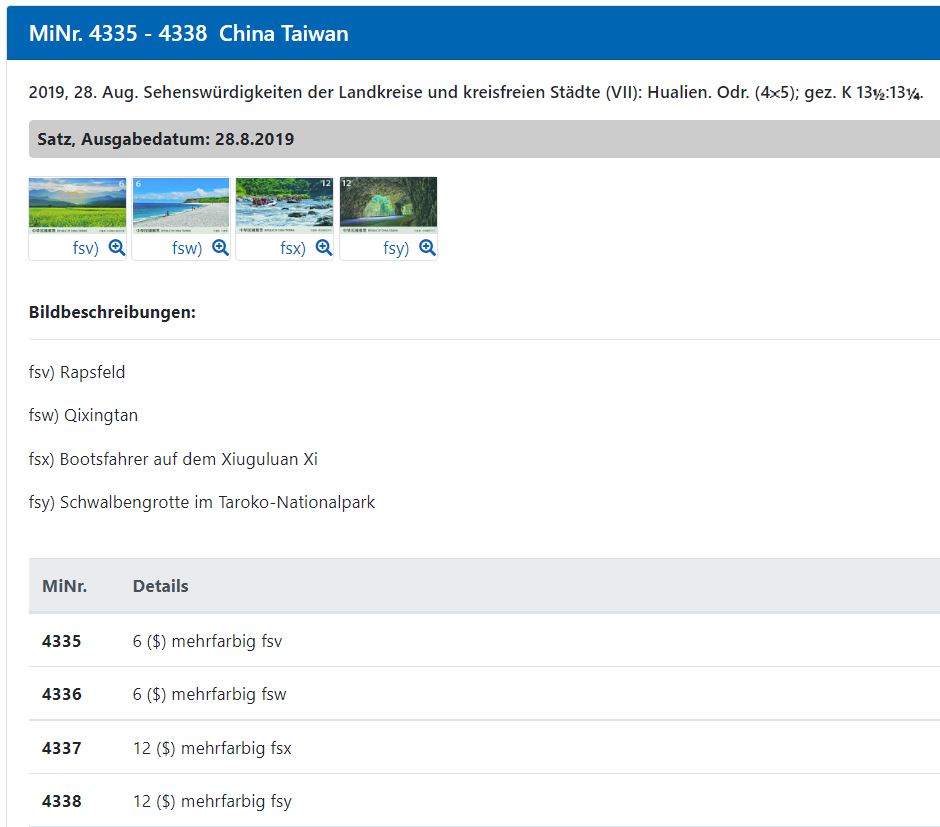This screenshot has height=827, width=940.
Task: Enlarge stamp fsx) using the magnifier icon
Action: 324,248
